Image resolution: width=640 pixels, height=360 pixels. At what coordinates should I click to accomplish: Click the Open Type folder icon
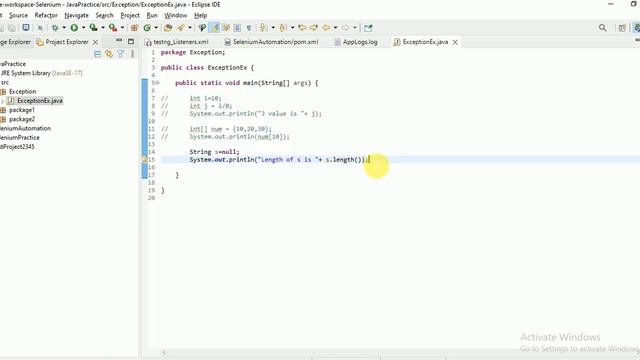click(168, 28)
